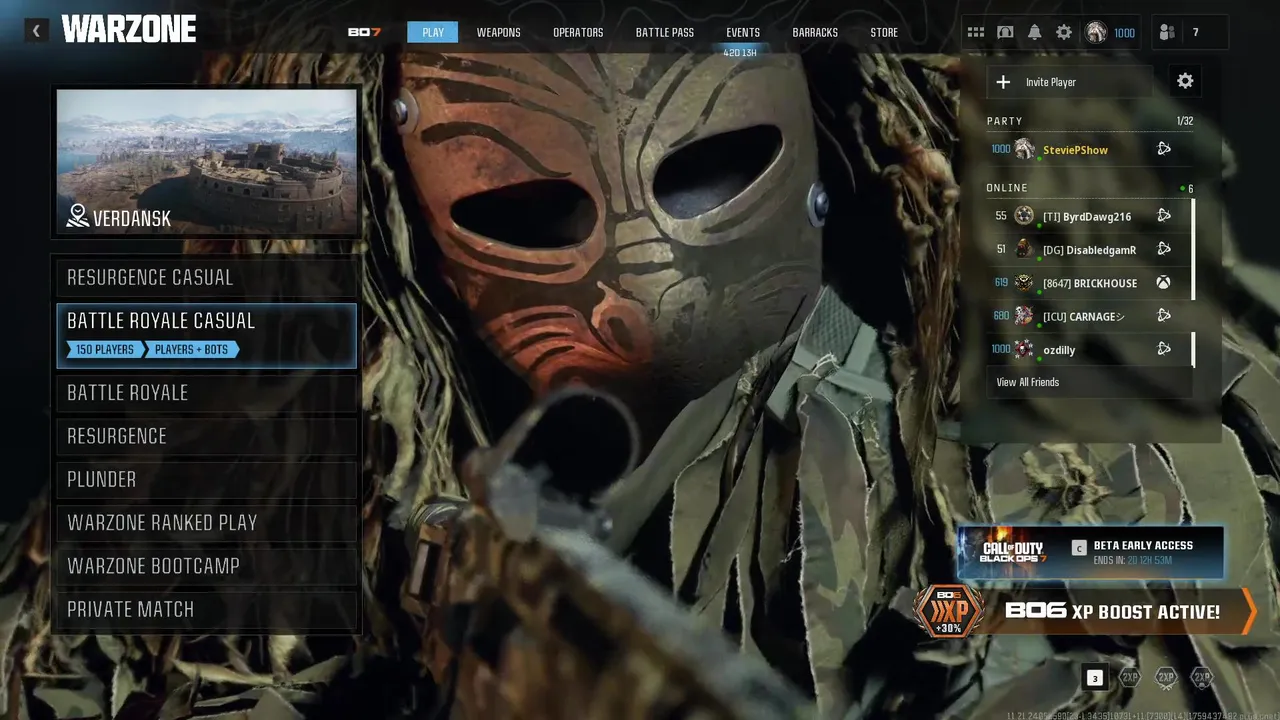Select Warzone Ranked Play

[207, 523]
